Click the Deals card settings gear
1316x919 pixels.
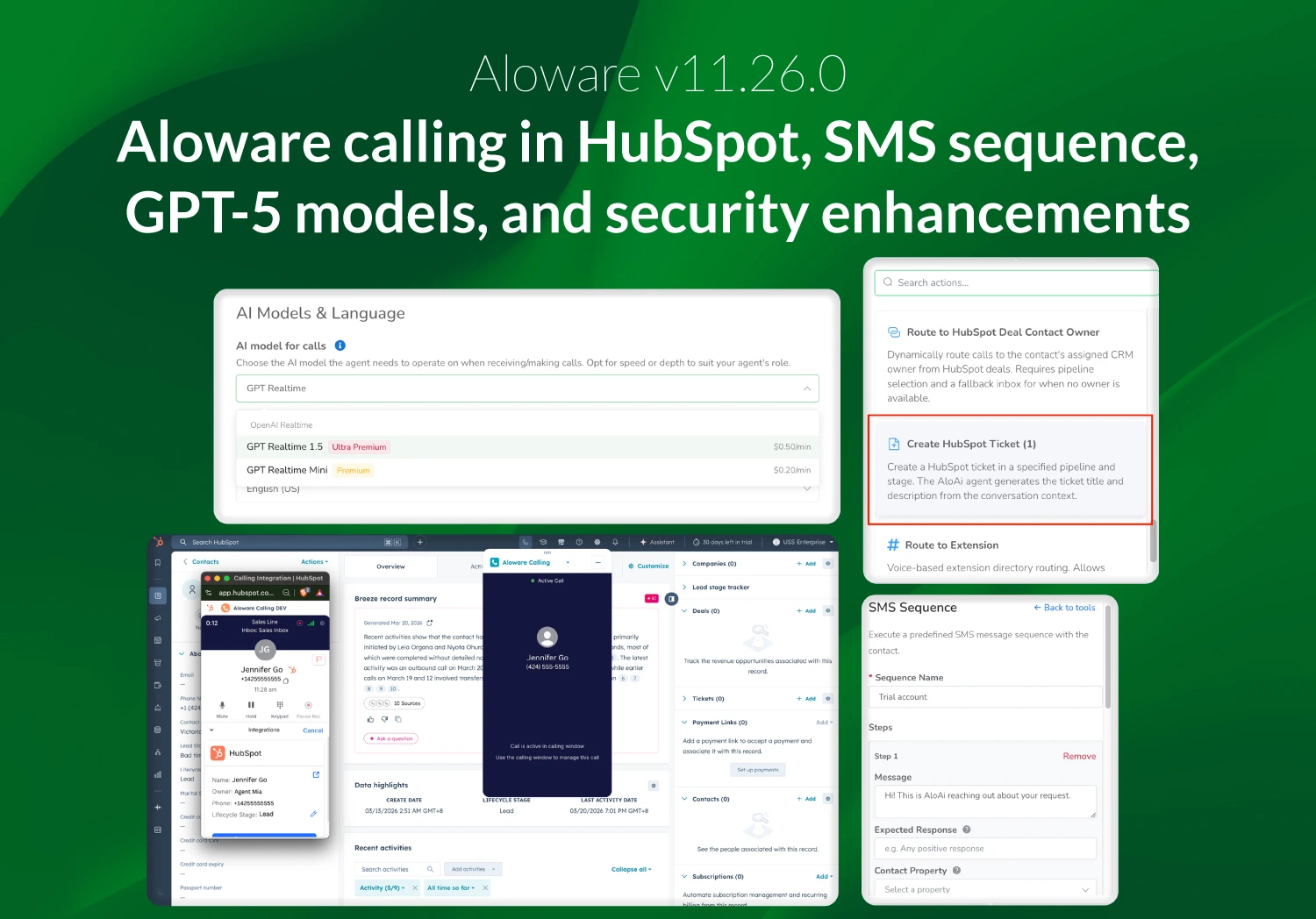click(x=828, y=610)
